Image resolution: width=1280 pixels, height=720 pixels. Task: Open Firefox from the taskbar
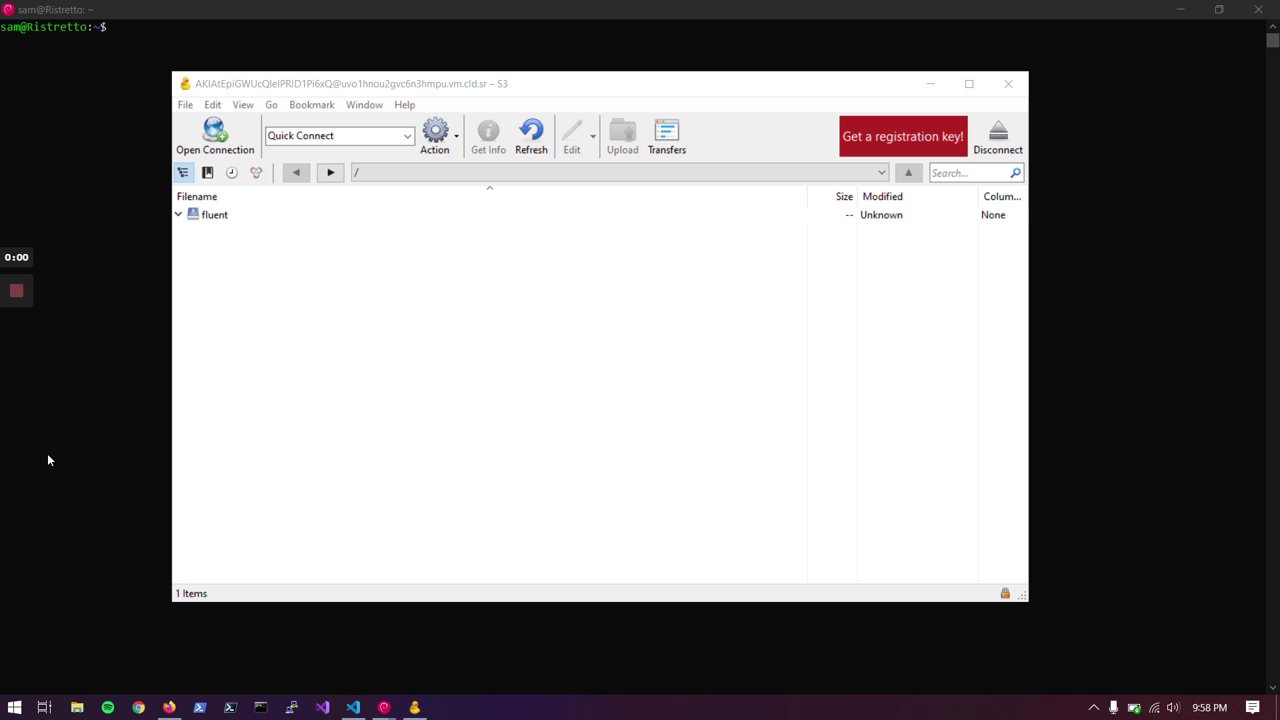tap(169, 707)
